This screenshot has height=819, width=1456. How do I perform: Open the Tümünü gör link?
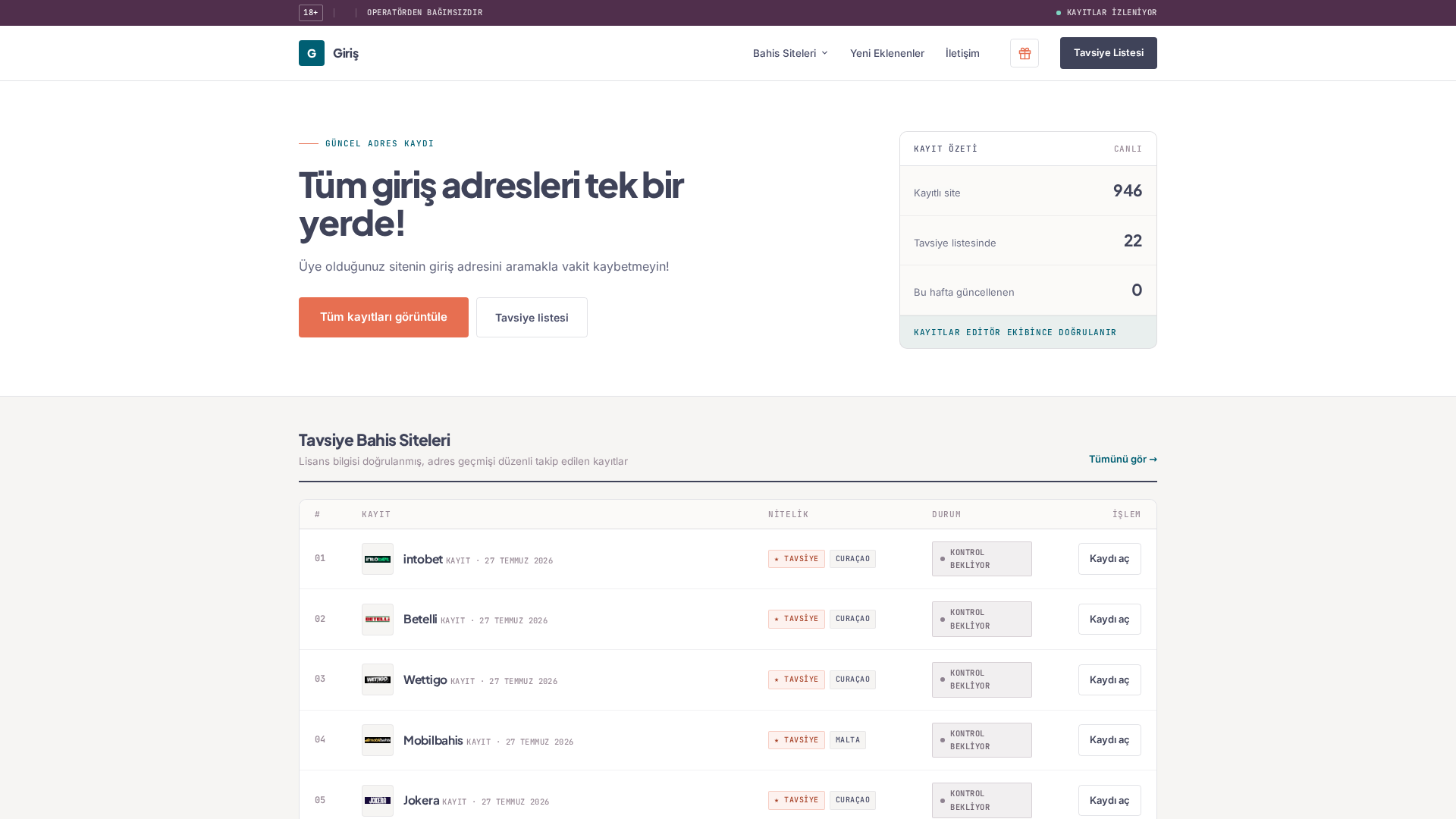tap(1123, 459)
